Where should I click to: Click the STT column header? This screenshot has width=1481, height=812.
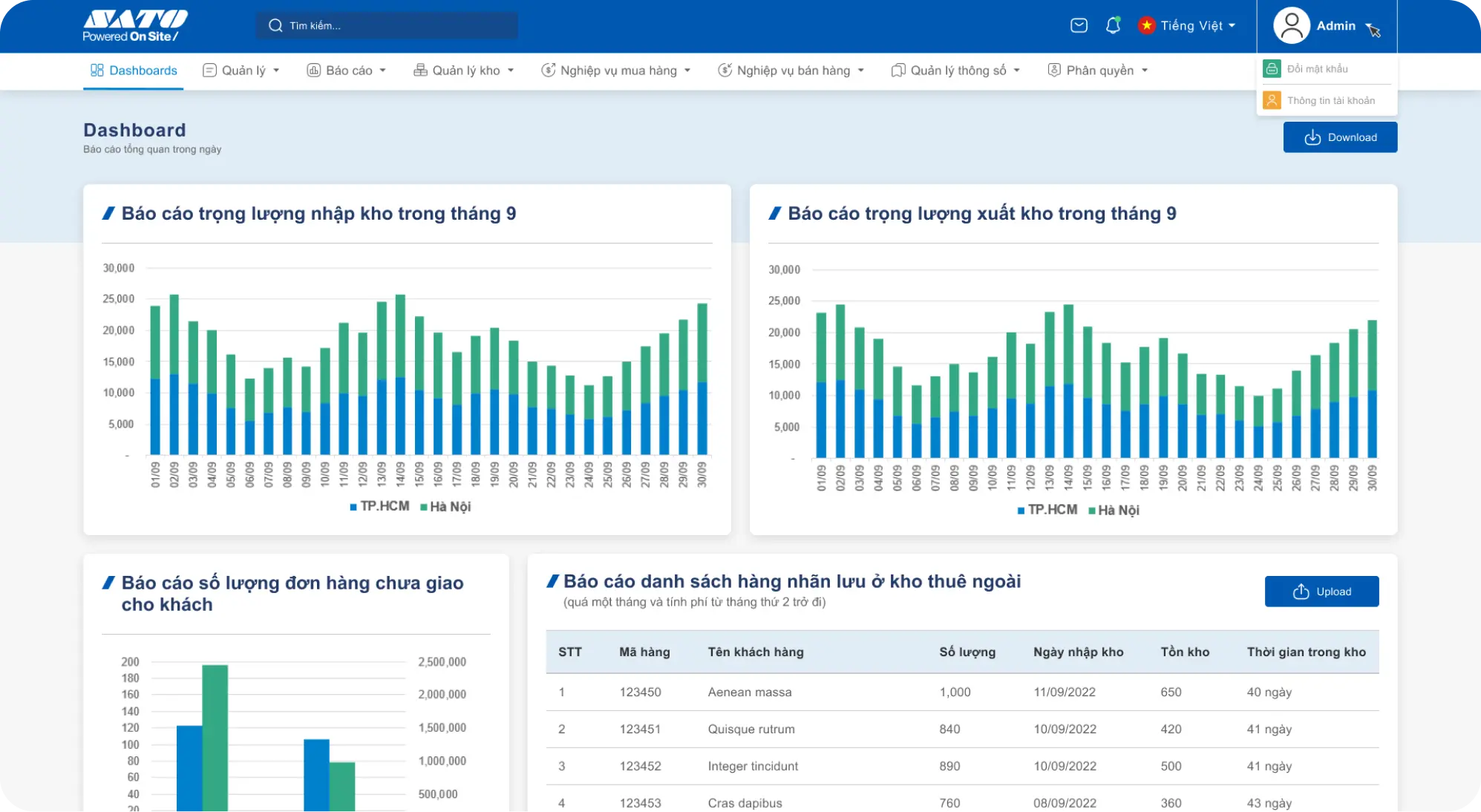pyautogui.click(x=569, y=652)
